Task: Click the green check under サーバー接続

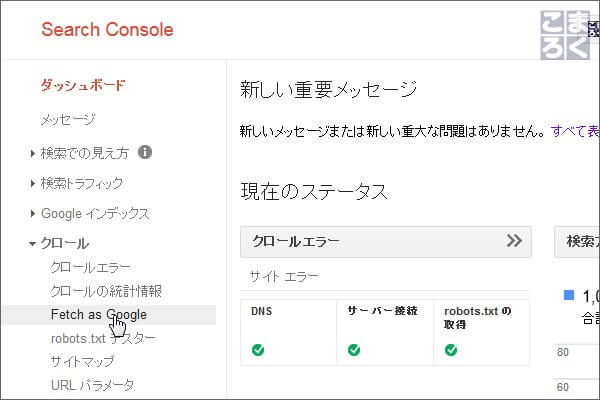Action: tap(354, 349)
